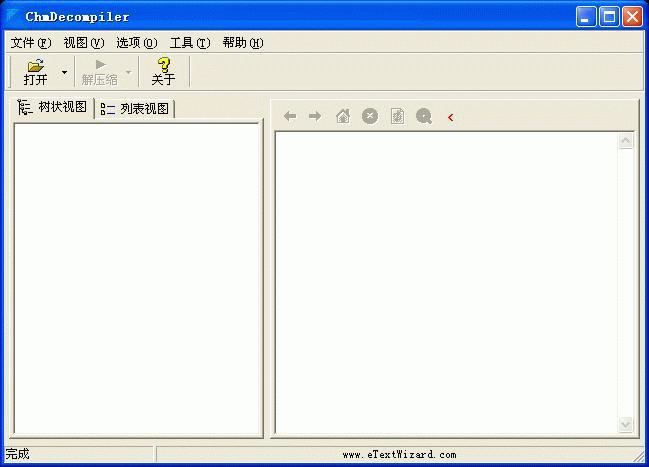This screenshot has height=467, width=649.
Task: Click the document page icon in viewer toolbar
Action: pos(397,117)
